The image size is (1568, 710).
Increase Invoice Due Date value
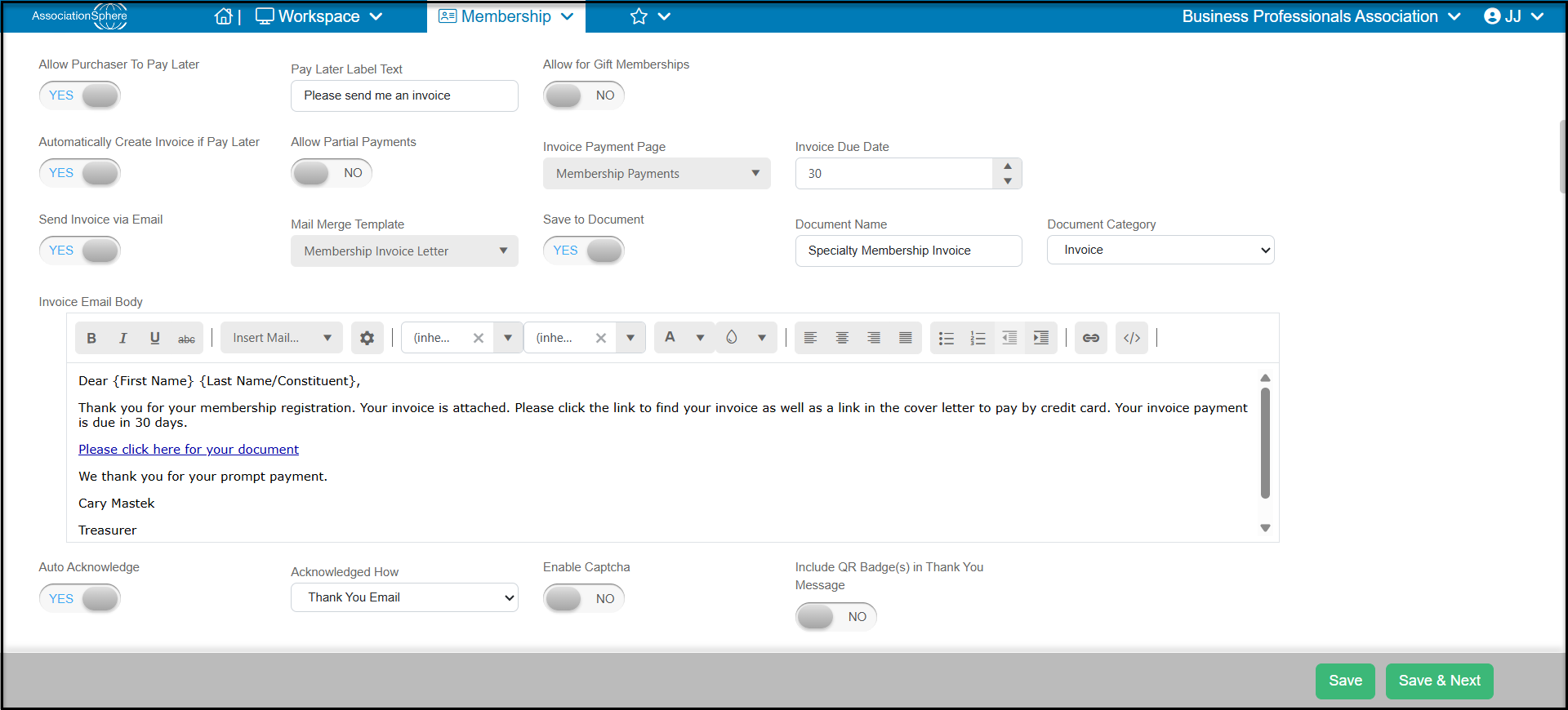pyautogui.click(x=1008, y=166)
